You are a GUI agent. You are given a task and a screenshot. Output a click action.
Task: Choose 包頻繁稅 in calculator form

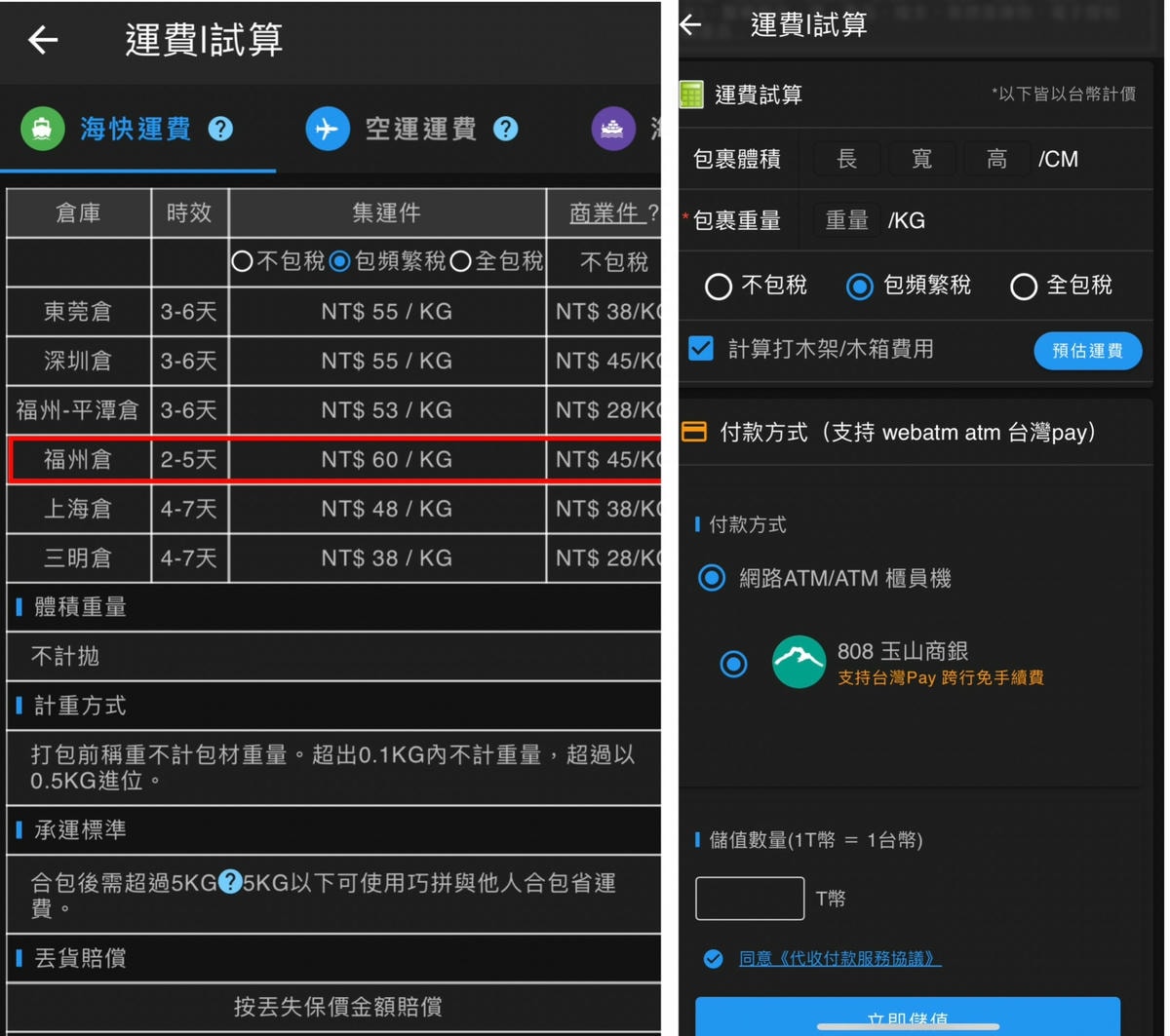(x=859, y=287)
